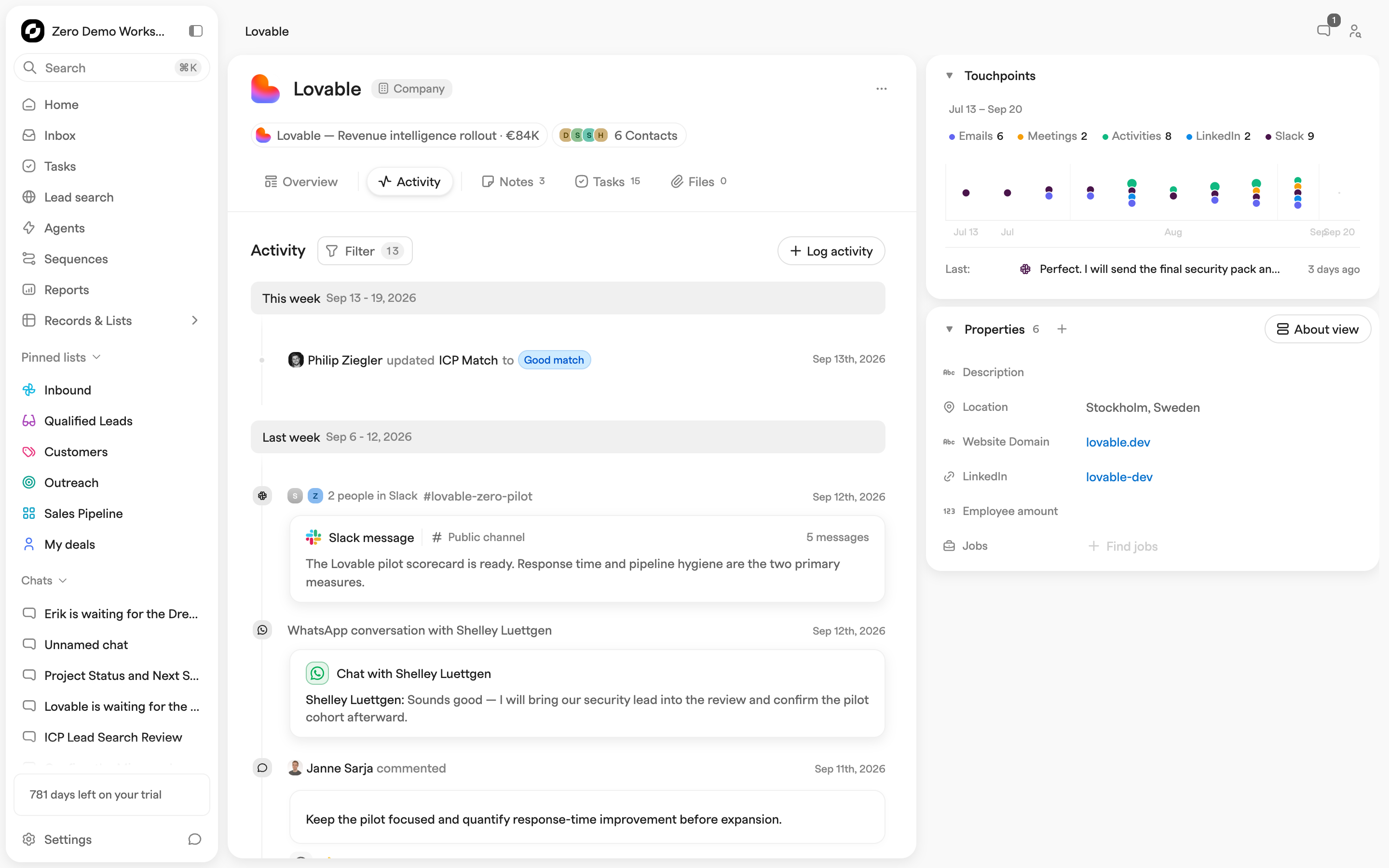Screen dimensions: 1389x868
Task: Add a property with the plus icon
Action: pyautogui.click(x=1062, y=329)
